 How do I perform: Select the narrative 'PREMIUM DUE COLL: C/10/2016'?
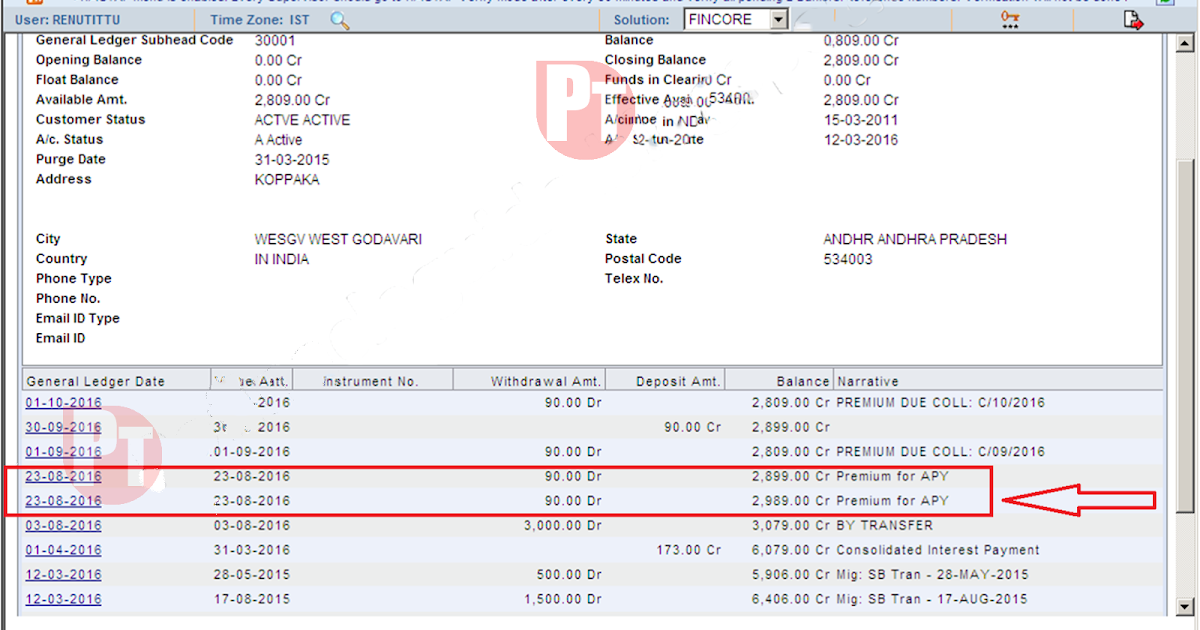(x=940, y=402)
